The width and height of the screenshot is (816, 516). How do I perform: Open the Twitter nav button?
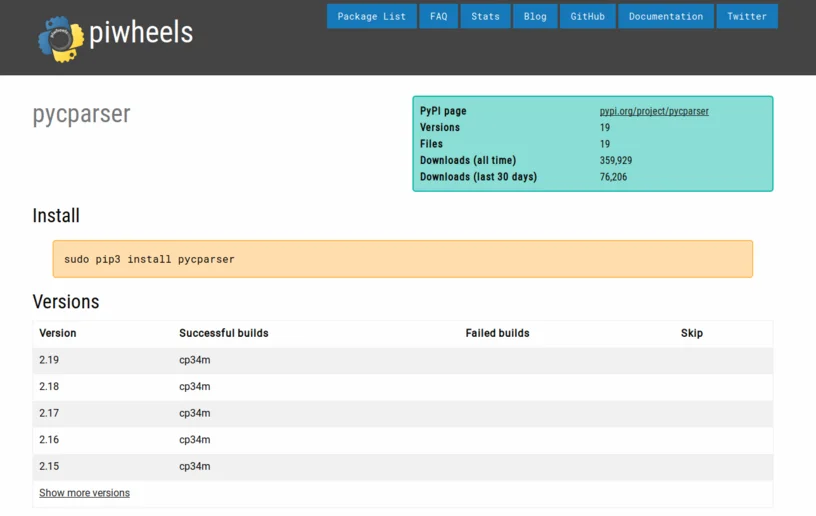point(747,16)
